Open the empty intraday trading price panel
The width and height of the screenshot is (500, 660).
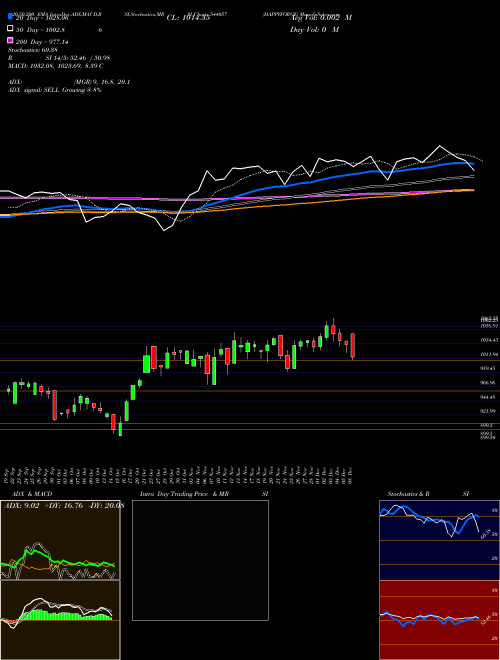[x=200, y=560]
